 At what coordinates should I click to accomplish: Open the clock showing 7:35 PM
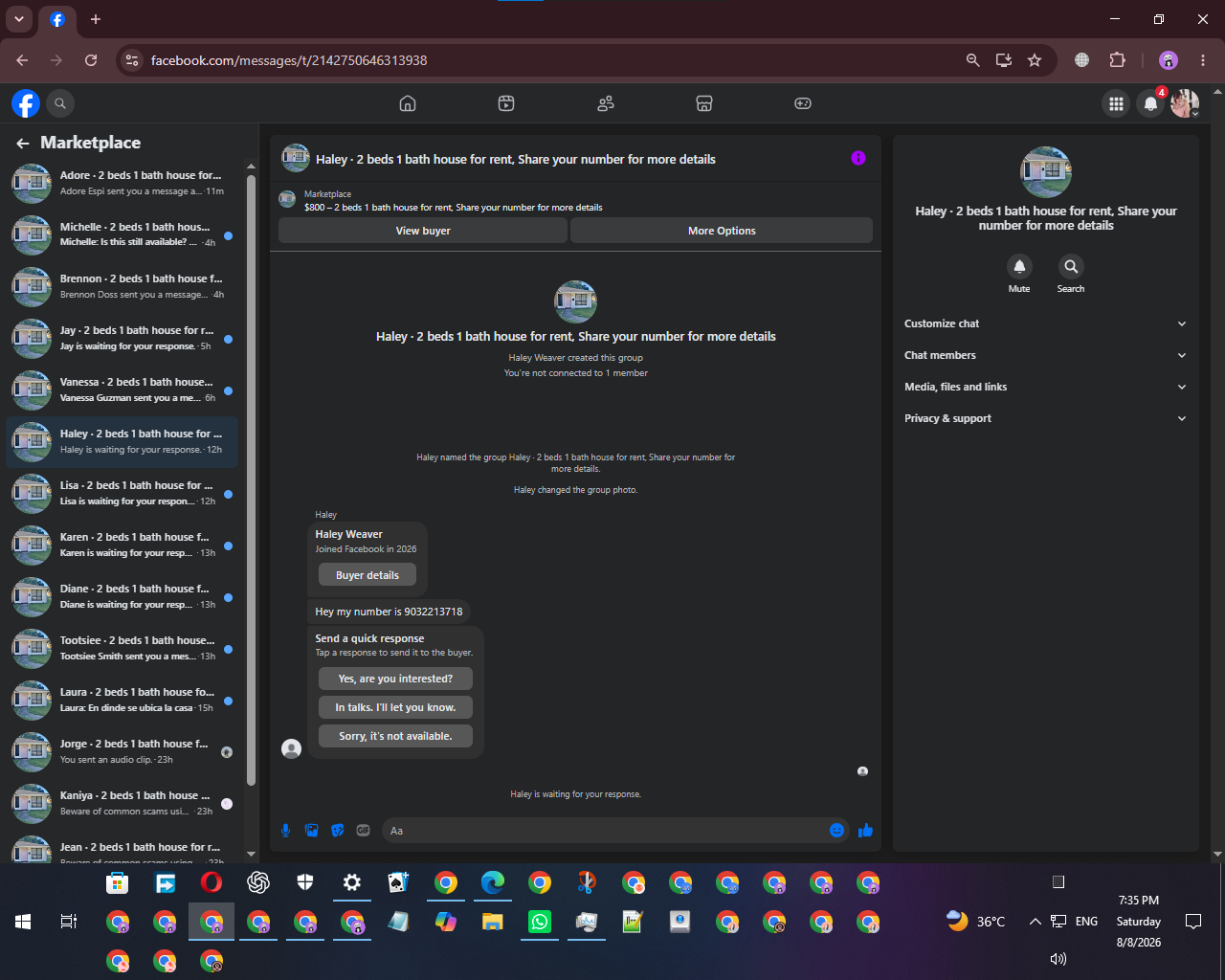click(x=1138, y=901)
